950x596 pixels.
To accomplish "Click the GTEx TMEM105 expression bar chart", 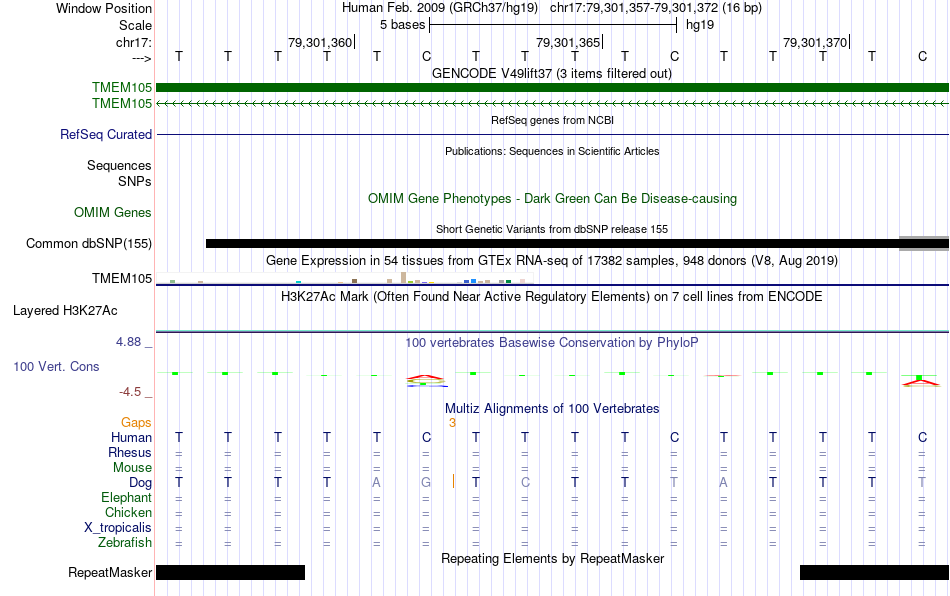I will tap(344, 278).
